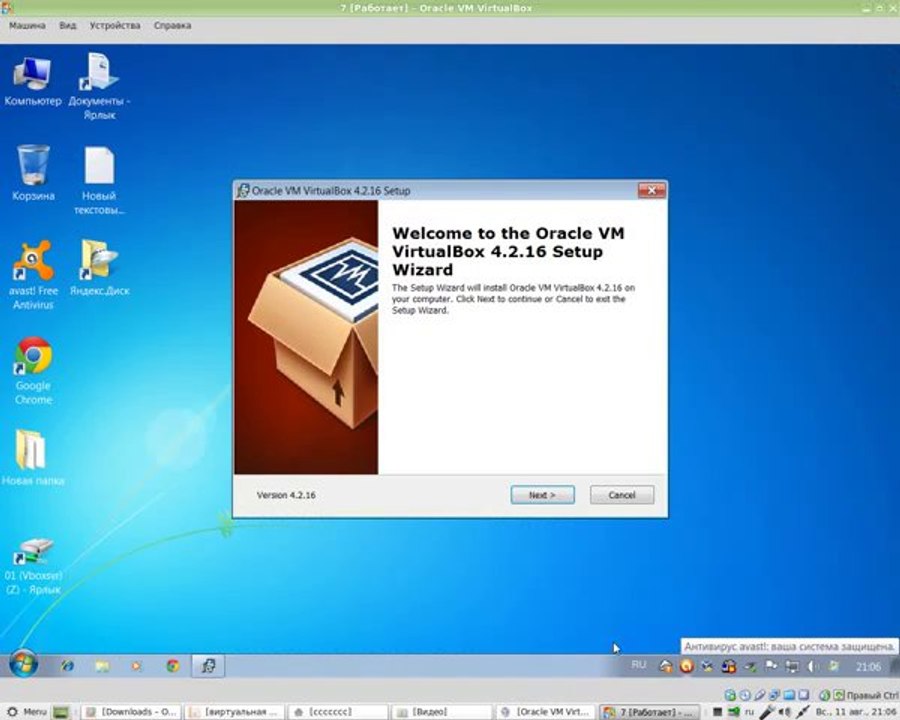
Task: Select the avast! Free Antivirus shortcut
Action: click(x=33, y=274)
